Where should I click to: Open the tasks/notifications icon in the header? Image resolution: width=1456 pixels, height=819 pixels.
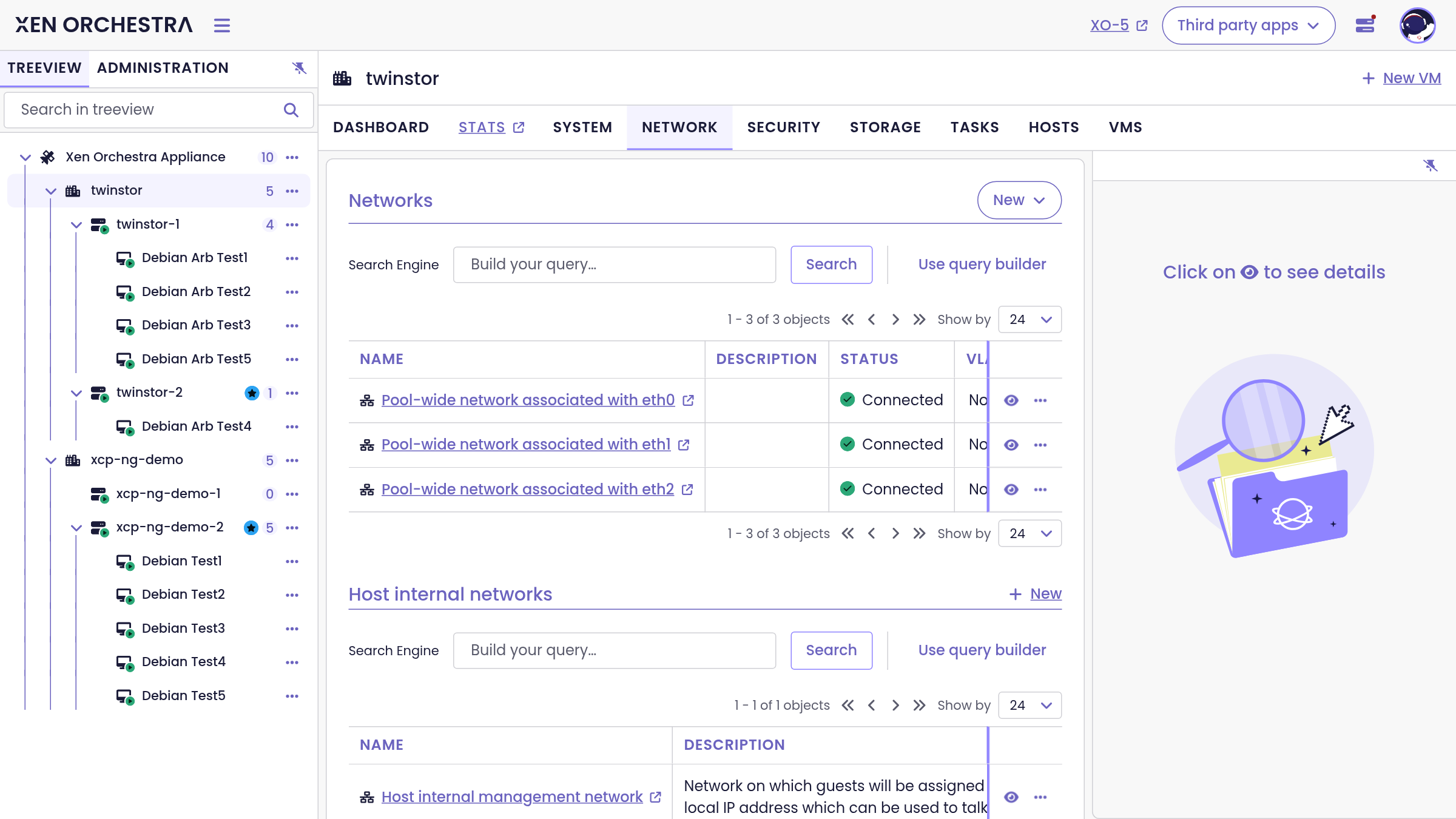pos(1365,25)
